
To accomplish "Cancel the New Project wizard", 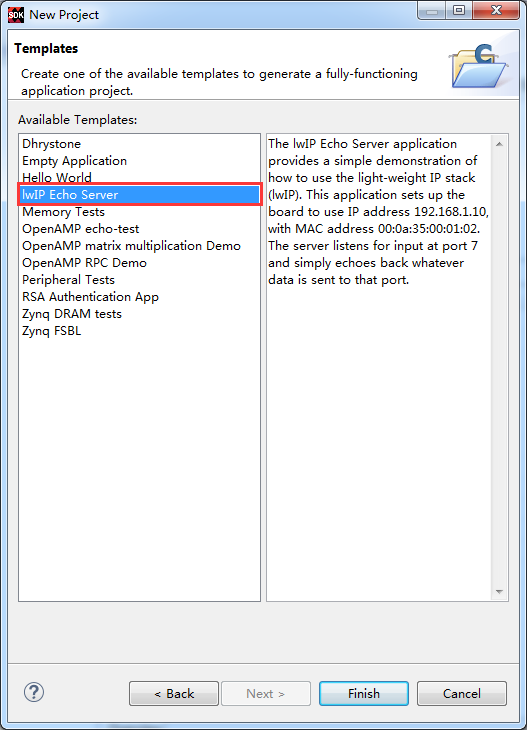I will [461, 694].
